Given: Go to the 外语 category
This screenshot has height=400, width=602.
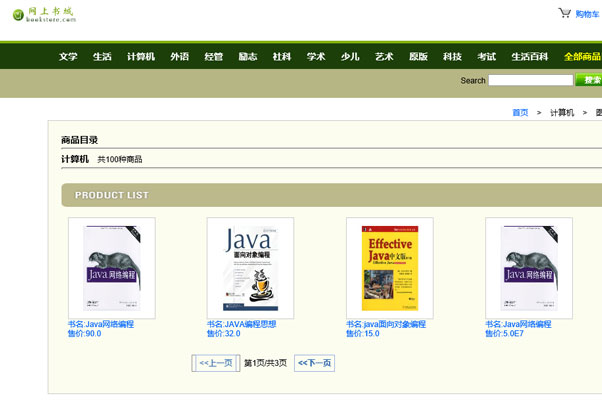Looking at the screenshot, I should tap(179, 57).
